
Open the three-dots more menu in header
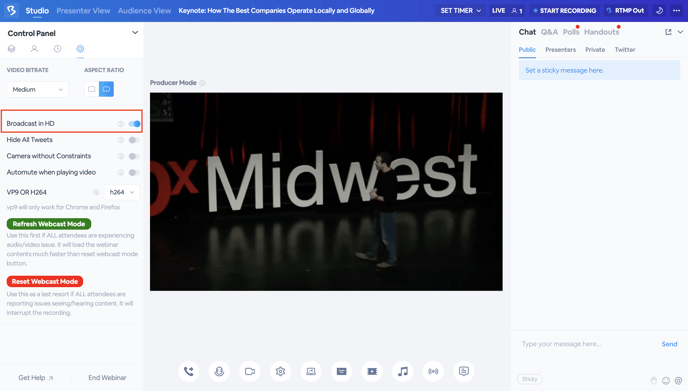tap(676, 11)
